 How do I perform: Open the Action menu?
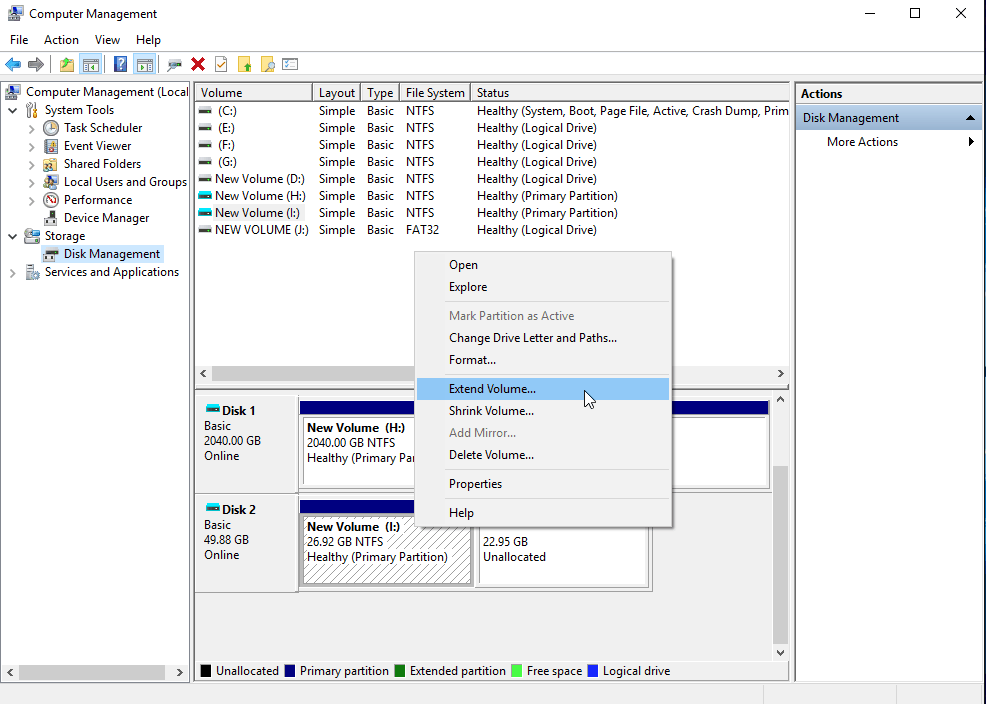pos(61,39)
